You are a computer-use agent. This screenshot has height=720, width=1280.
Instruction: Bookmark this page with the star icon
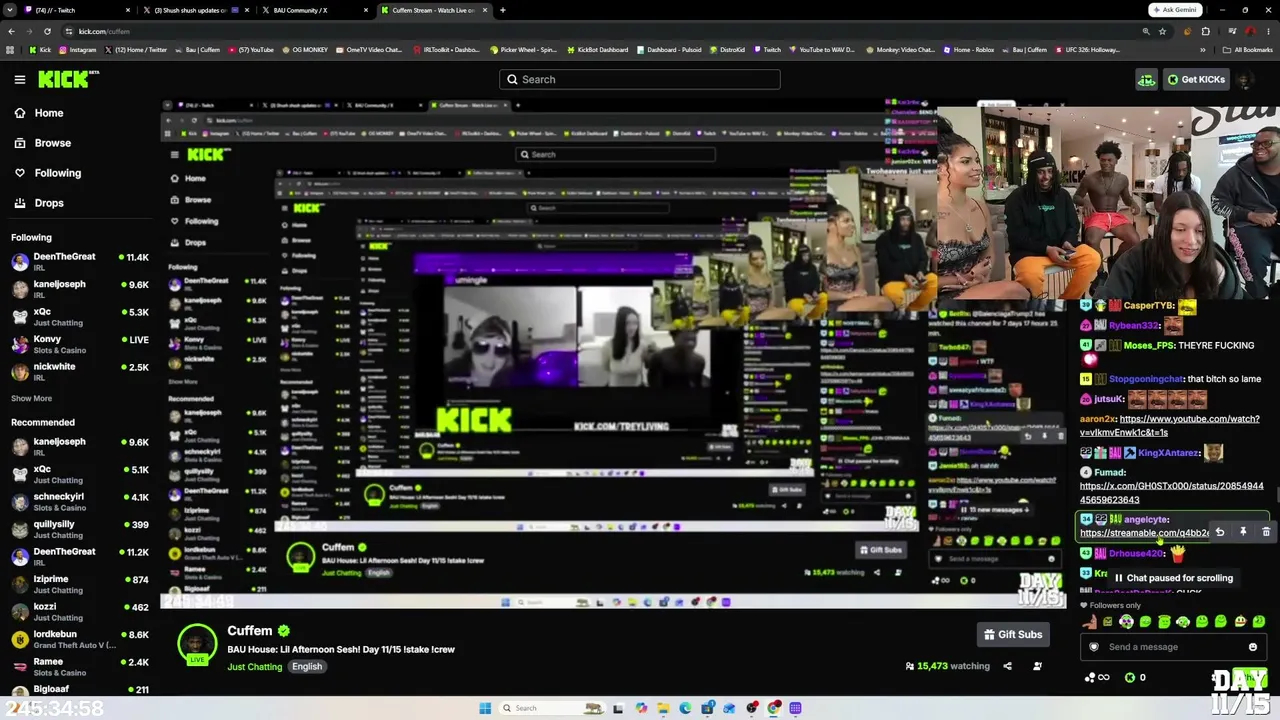(1162, 31)
